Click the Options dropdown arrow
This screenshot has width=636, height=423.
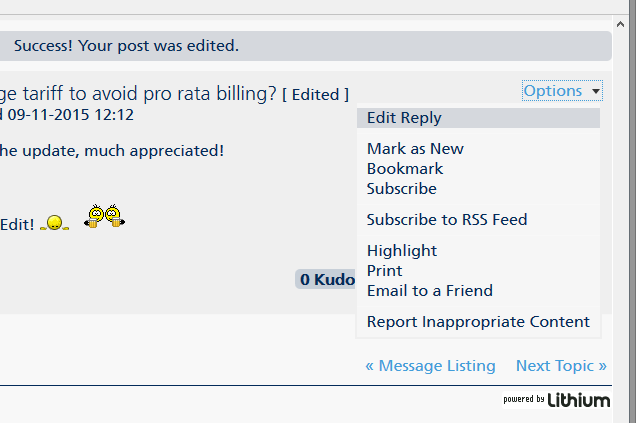coord(596,92)
